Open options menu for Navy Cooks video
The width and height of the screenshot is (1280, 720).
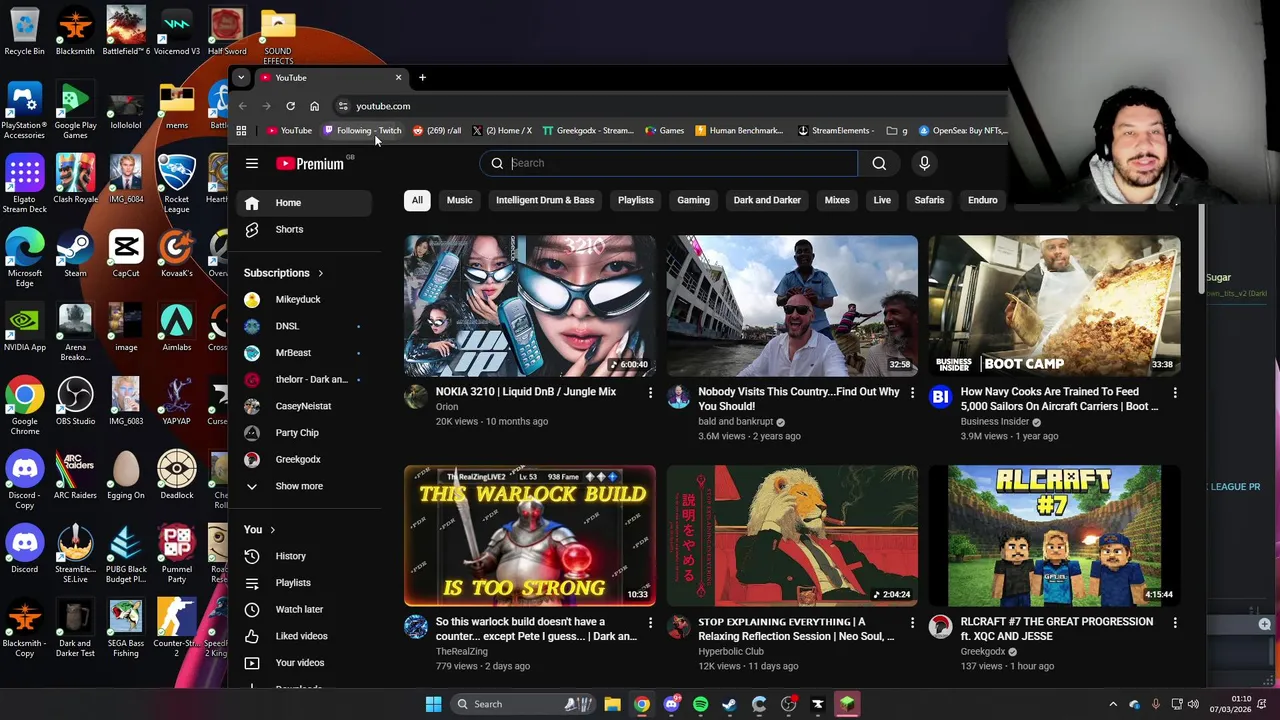pyautogui.click(x=1175, y=393)
